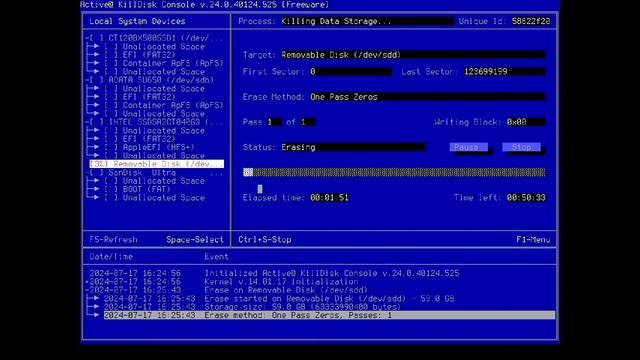
Task: Select the ADATA SU650 (/dev/sdb) row
Action: click(x=161, y=80)
